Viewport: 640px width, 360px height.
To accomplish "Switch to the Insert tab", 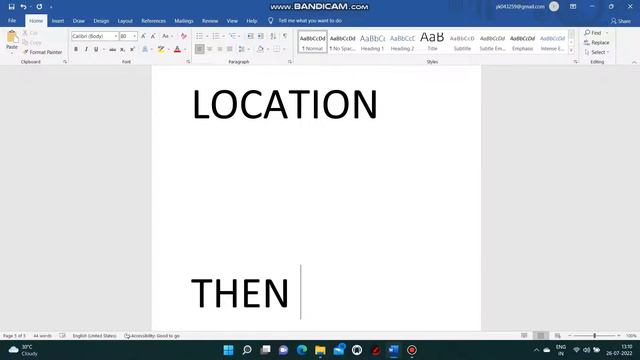I will click(x=58, y=21).
